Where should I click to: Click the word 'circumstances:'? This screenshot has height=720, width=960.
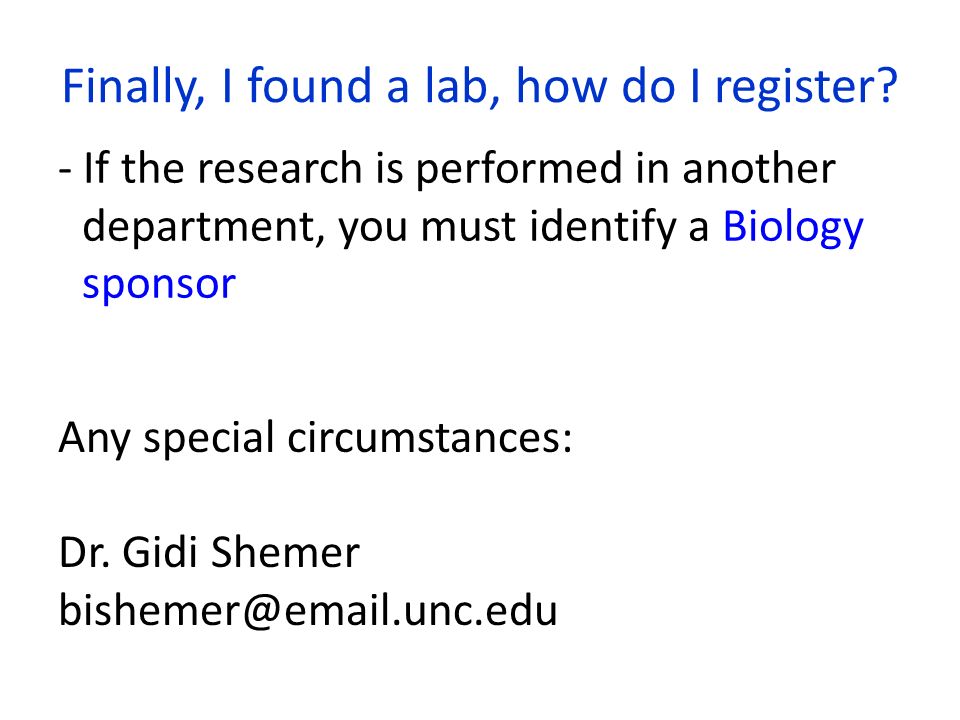point(430,438)
